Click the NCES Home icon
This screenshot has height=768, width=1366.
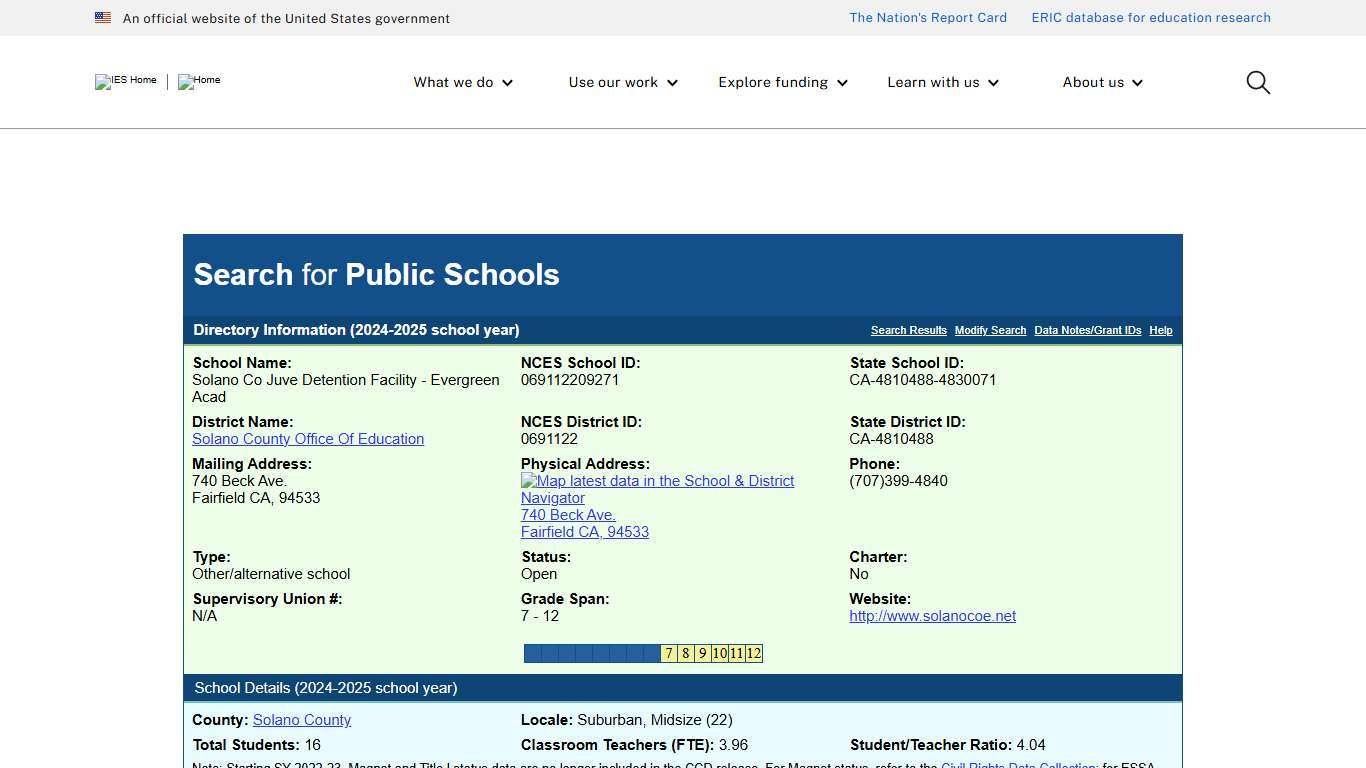[198, 82]
